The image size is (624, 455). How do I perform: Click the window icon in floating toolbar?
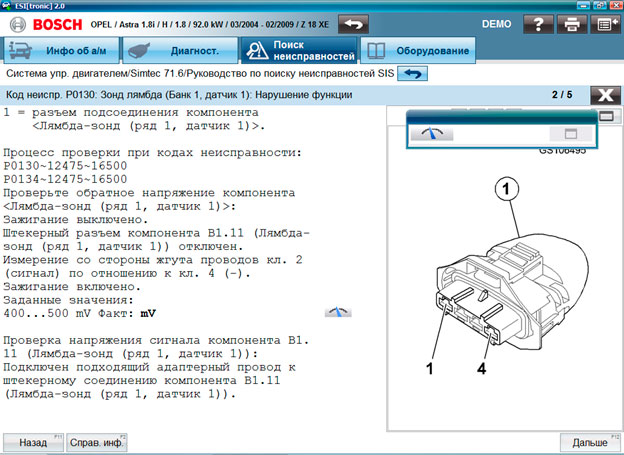click(571, 132)
